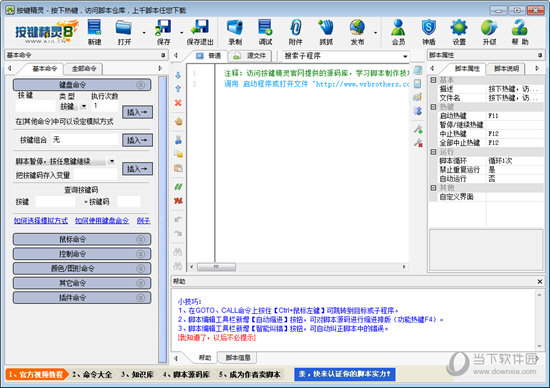Open the 保存 dropdown arrow
This screenshot has width=550, height=388.
click(182, 33)
